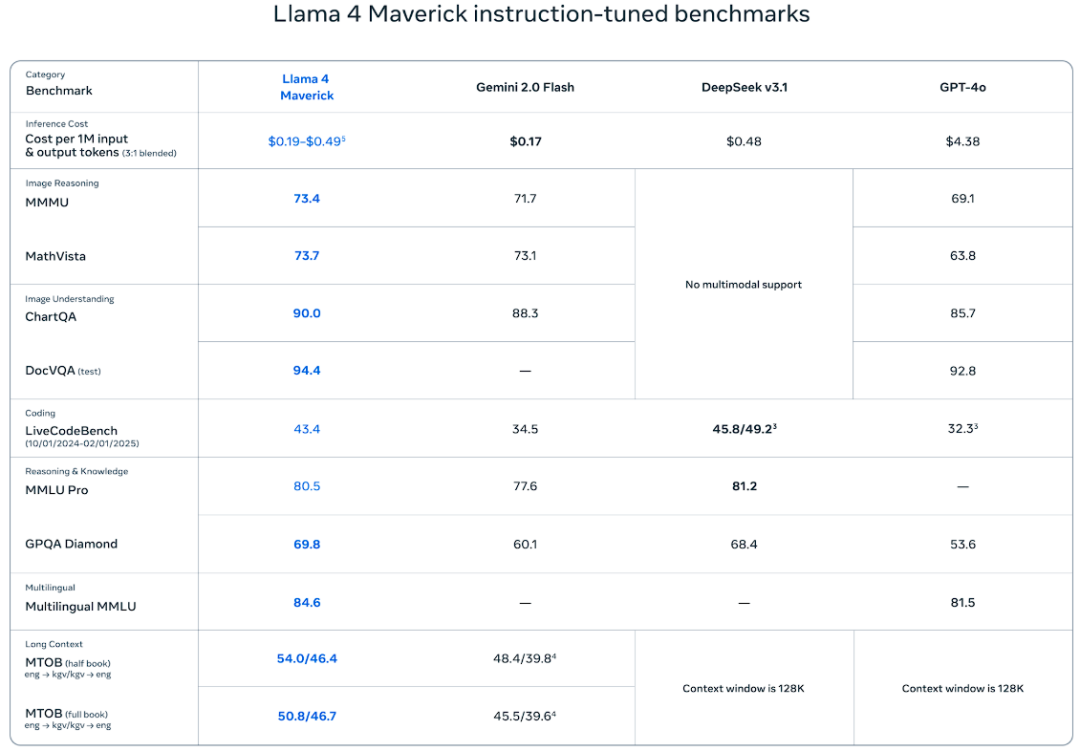Select the "92.8" DocVQA score
Image resolution: width=1080 pixels, height=751 pixels.
pyautogui.click(x=962, y=371)
